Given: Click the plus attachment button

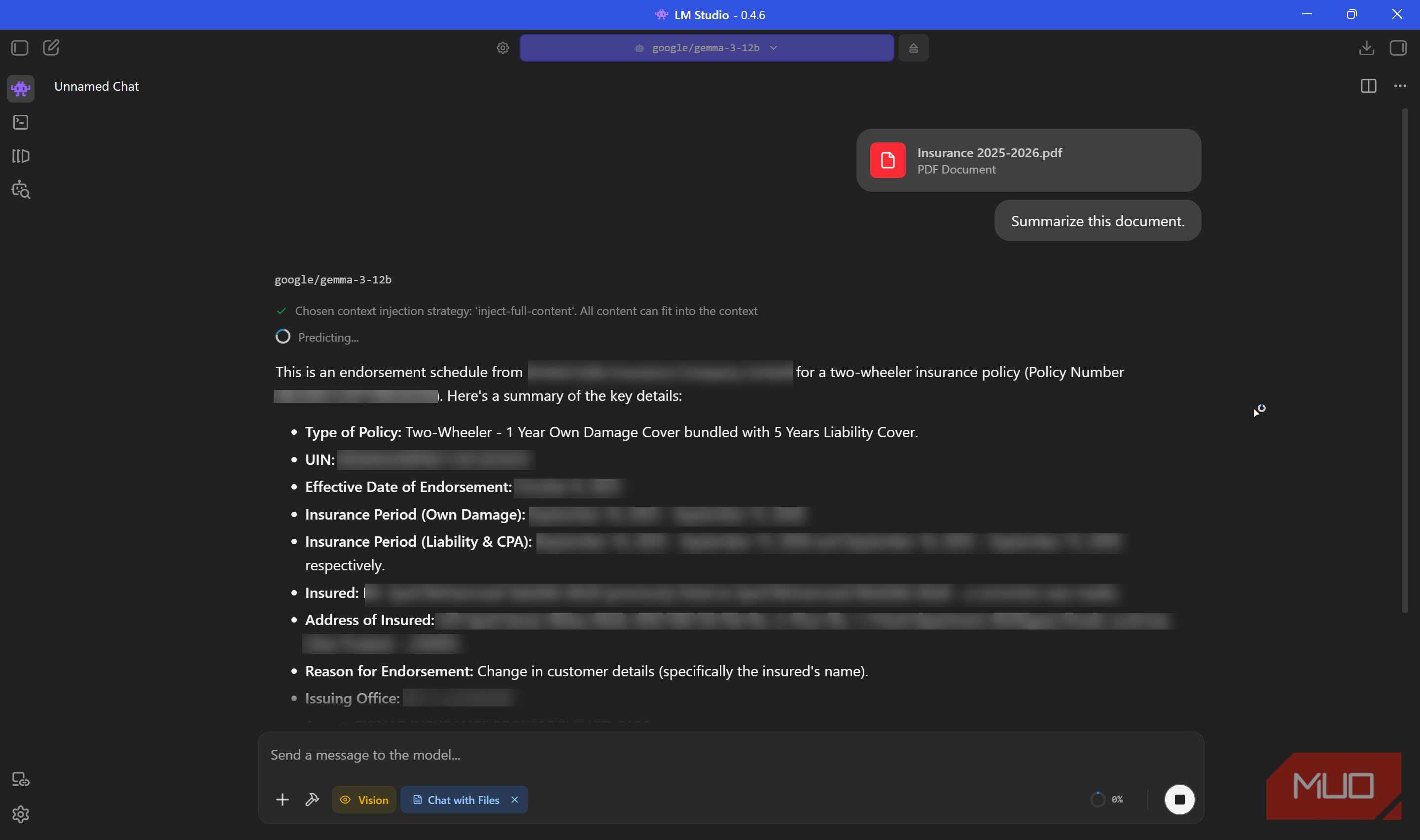Looking at the screenshot, I should (283, 799).
